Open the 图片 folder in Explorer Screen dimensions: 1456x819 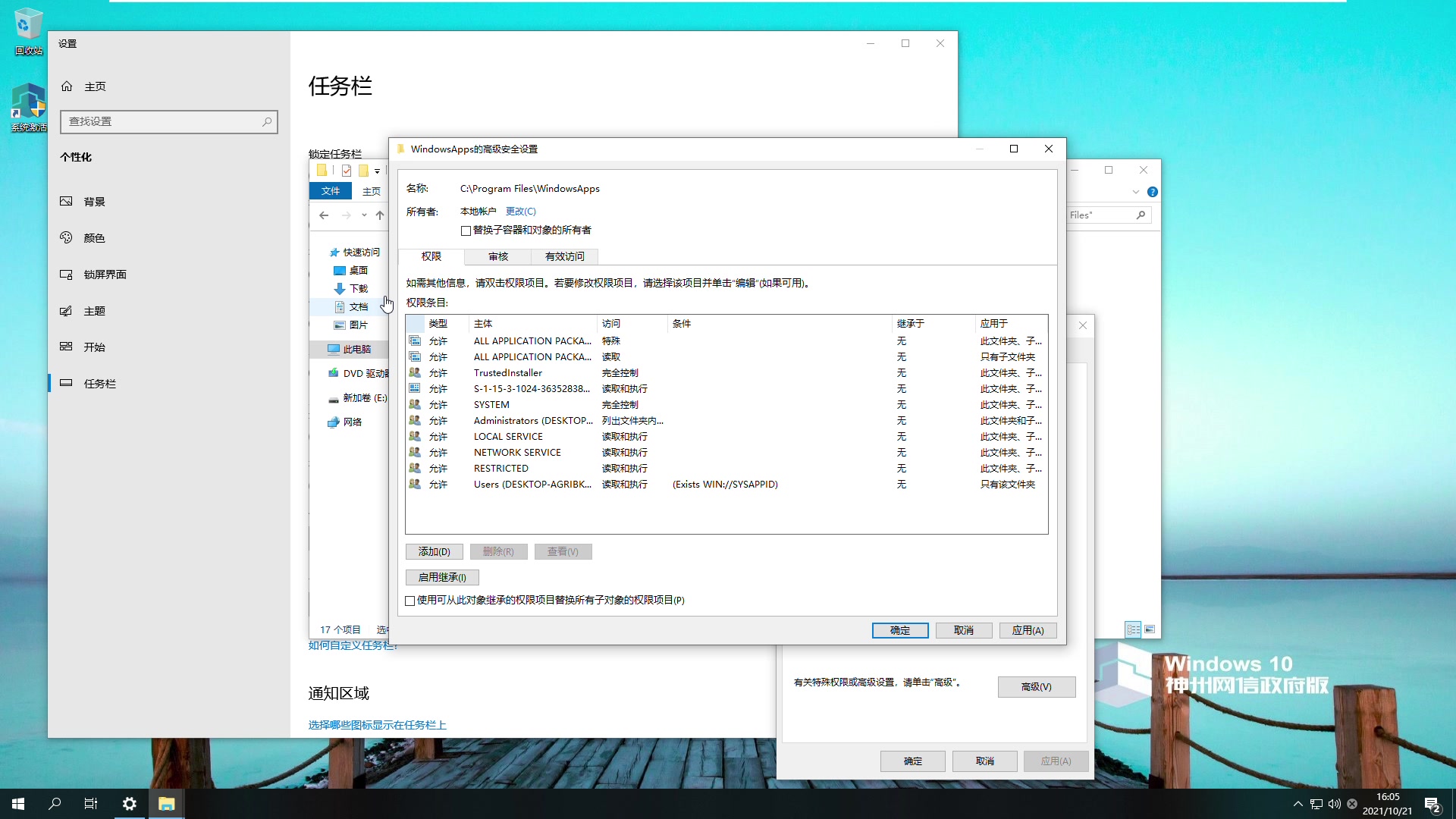click(358, 325)
